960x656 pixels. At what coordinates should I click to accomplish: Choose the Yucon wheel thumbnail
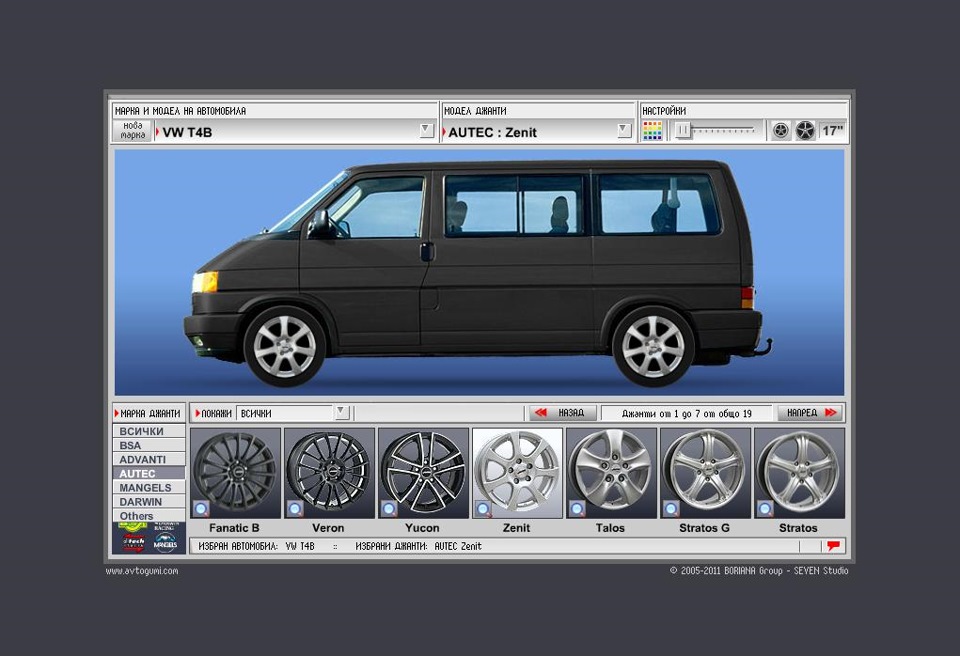tap(424, 473)
